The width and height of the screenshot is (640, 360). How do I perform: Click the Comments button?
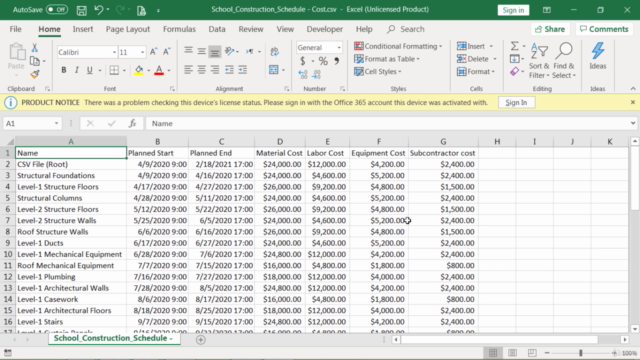604,29
